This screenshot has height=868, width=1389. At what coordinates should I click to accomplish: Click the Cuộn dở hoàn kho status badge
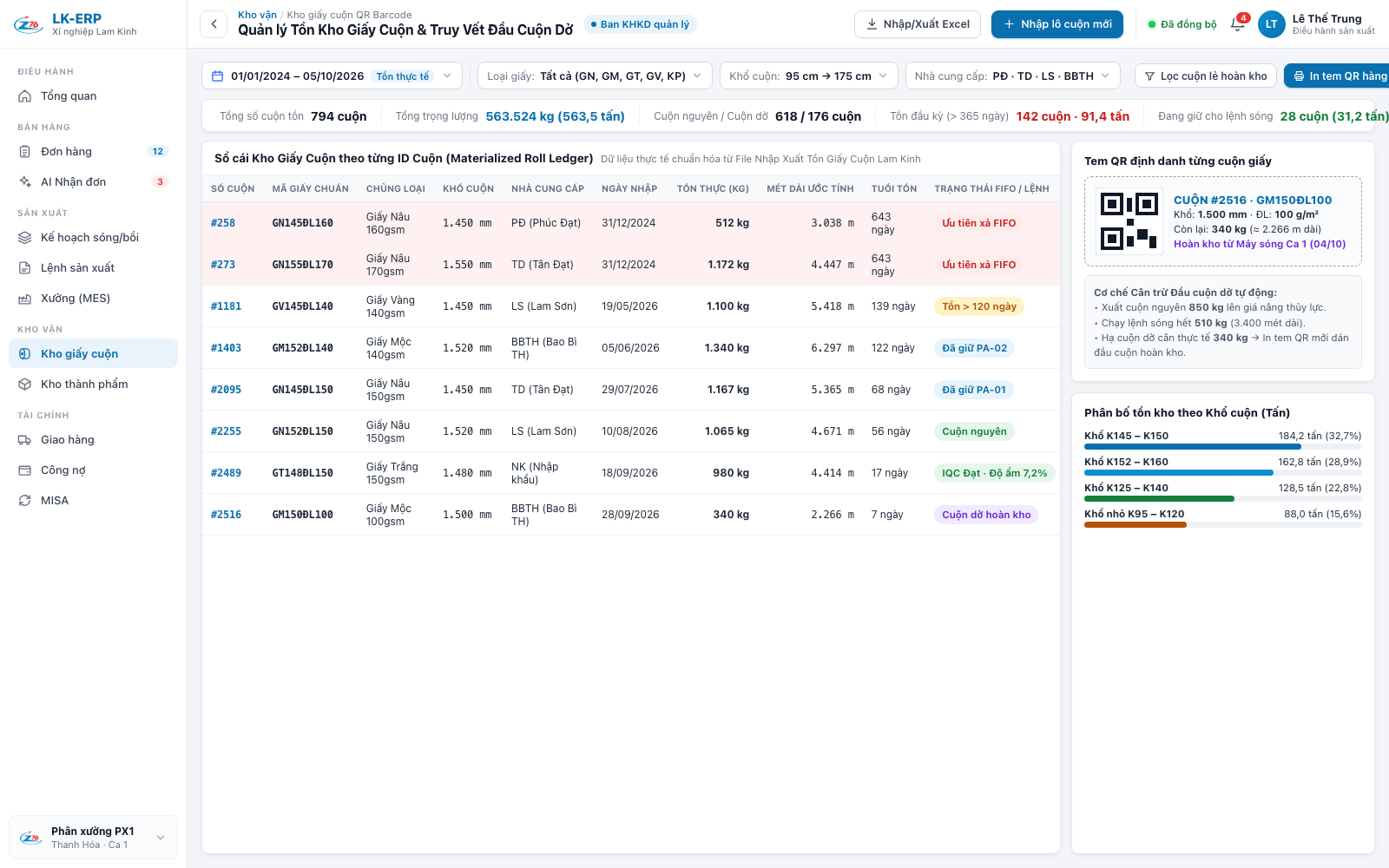986,515
